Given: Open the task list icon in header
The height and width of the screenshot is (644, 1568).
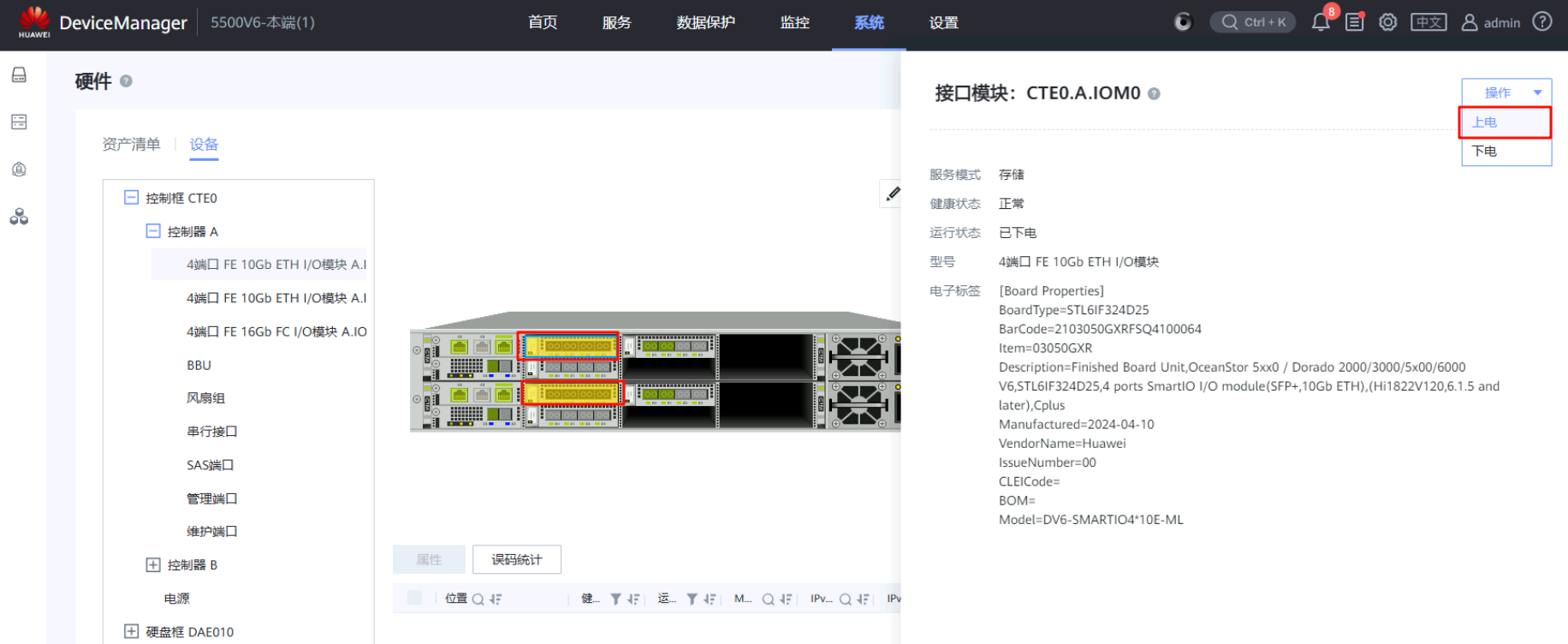Looking at the screenshot, I should [1354, 22].
